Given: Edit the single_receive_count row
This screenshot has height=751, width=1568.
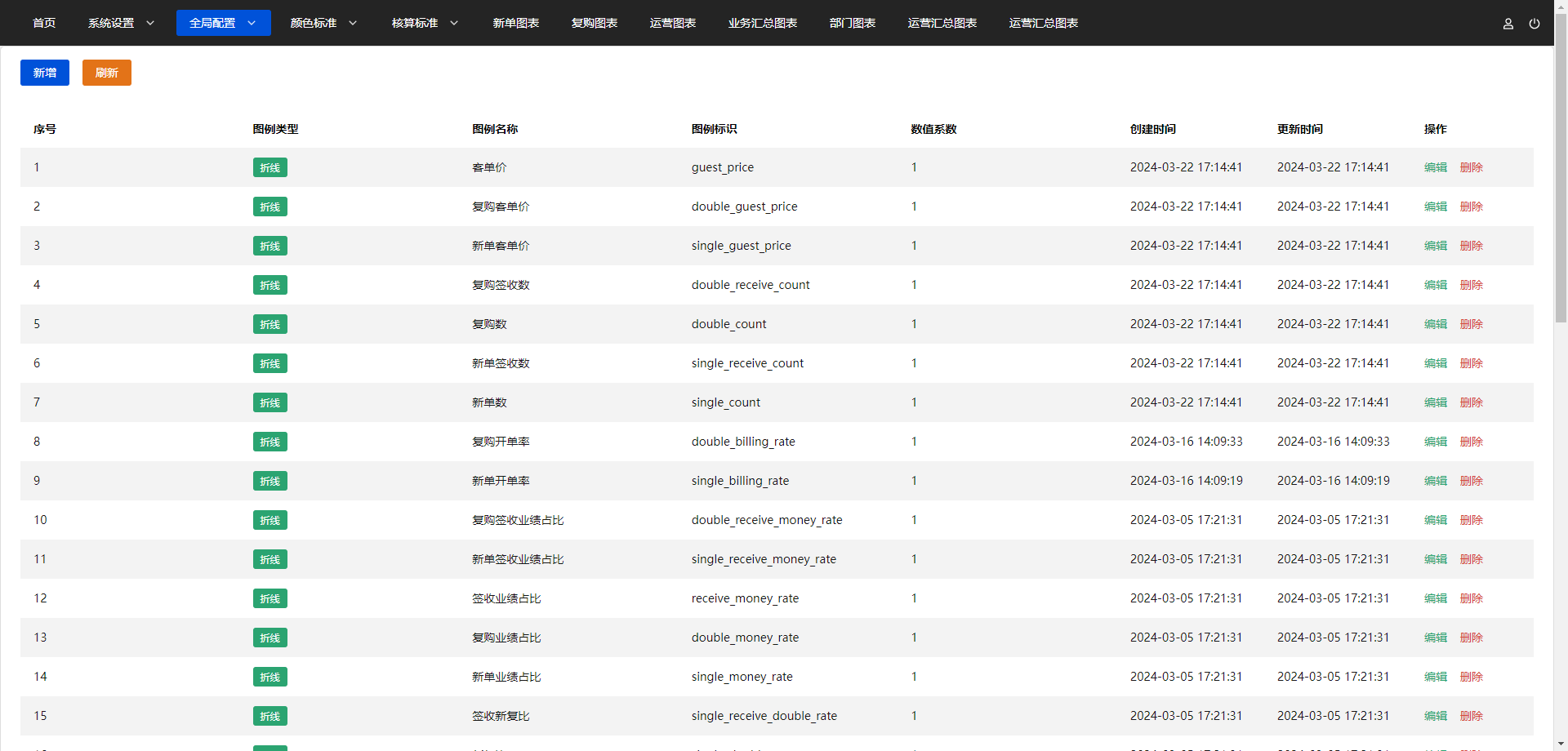Looking at the screenshot, I should [x=1436, y=363].
